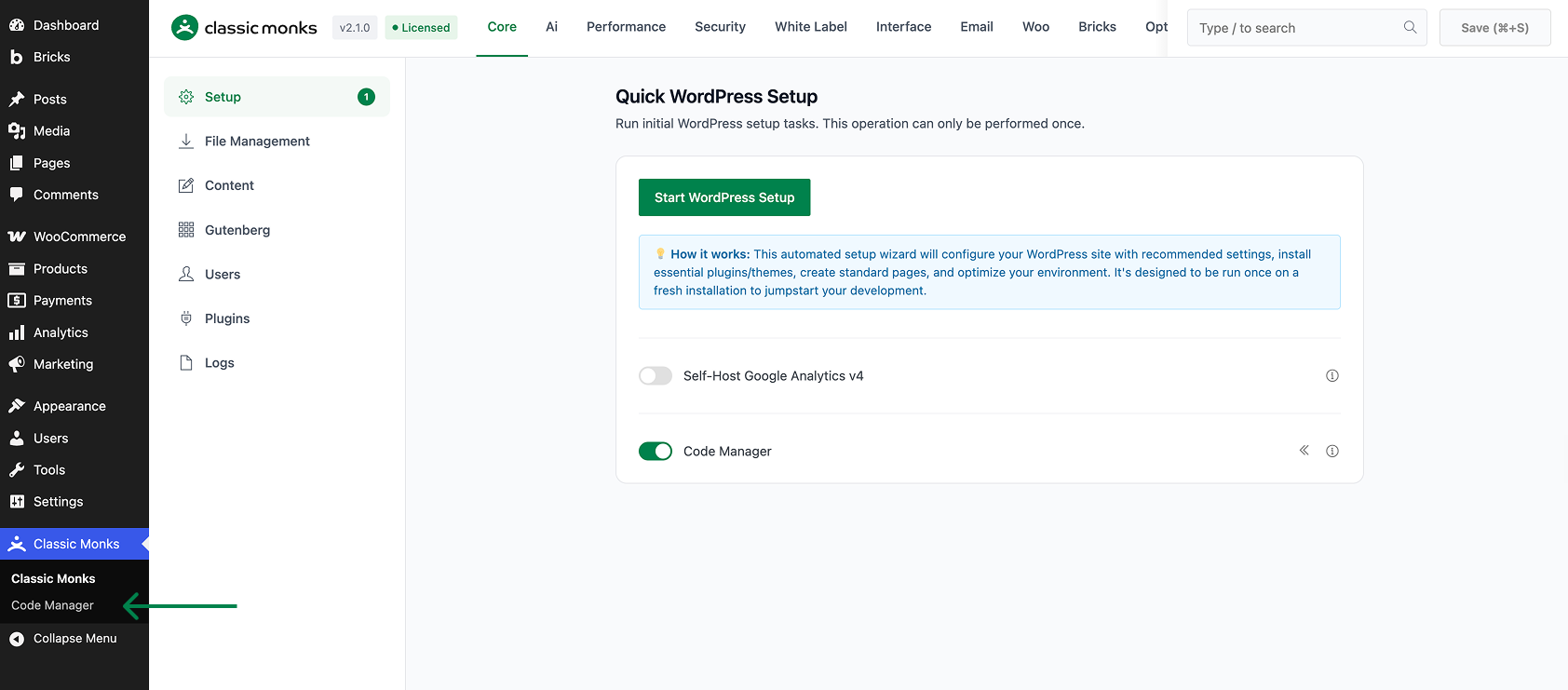Click the Collapse Menu arrow icon
Screen dimensions: 1568x690
[17, 639]
